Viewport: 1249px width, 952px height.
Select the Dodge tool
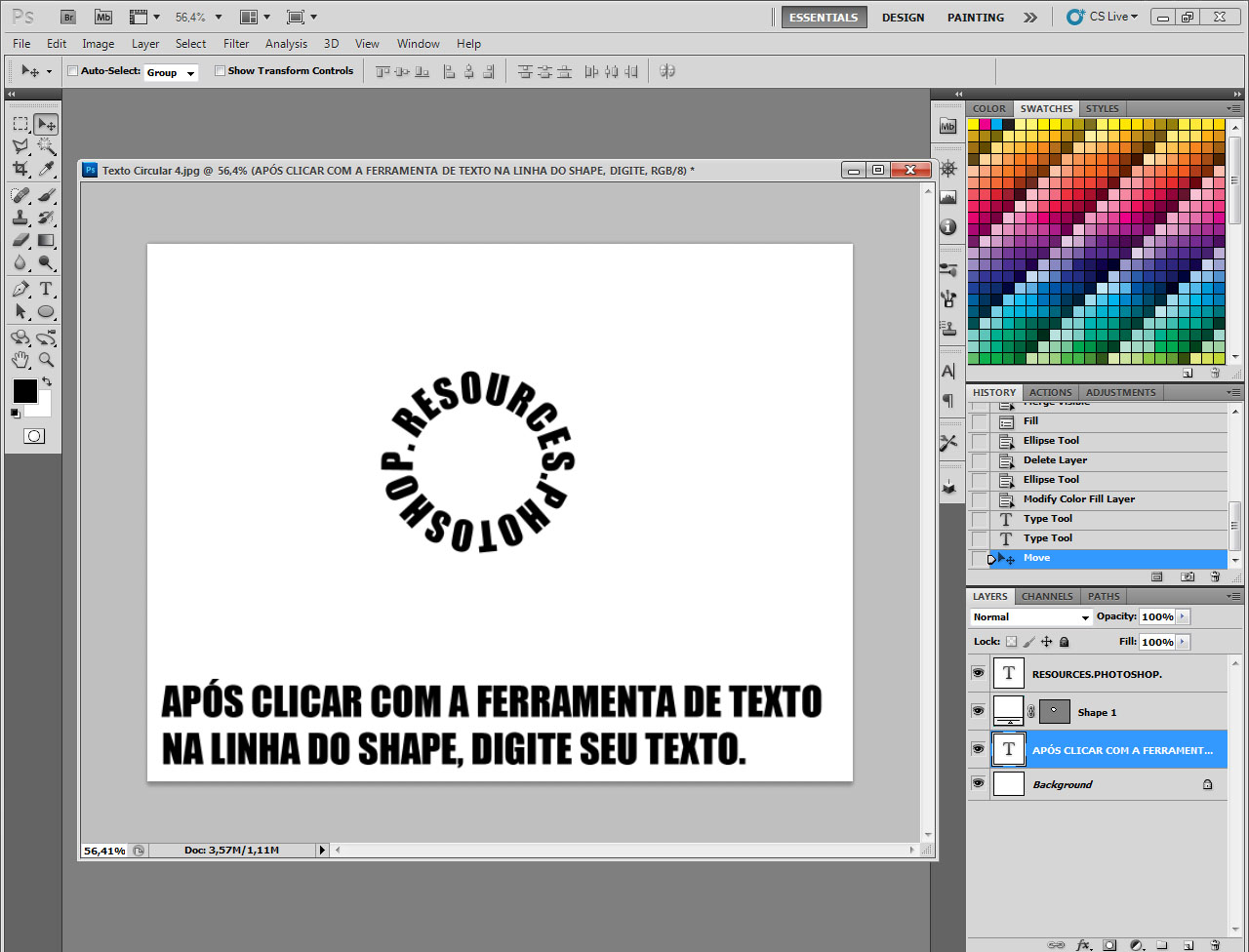pos(46,262)
